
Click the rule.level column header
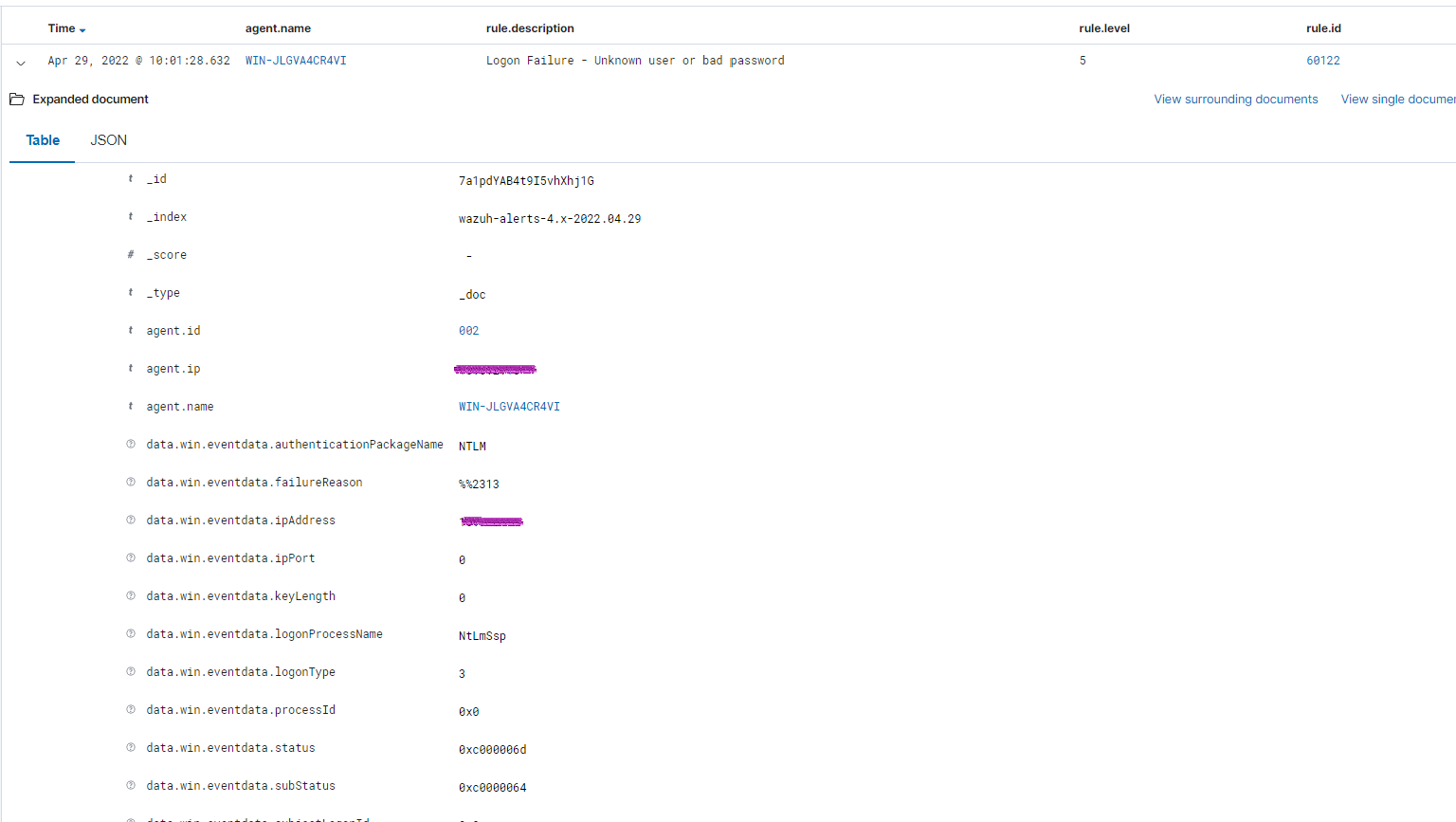pos(1104,27)
